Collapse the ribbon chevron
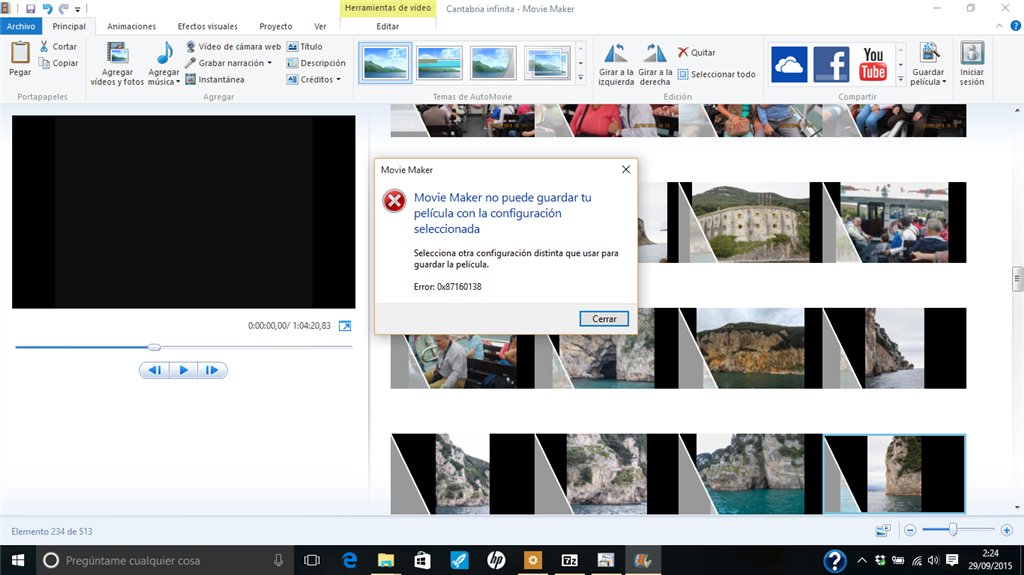Viewport: 1024px width, 575px height. (999, 26)
